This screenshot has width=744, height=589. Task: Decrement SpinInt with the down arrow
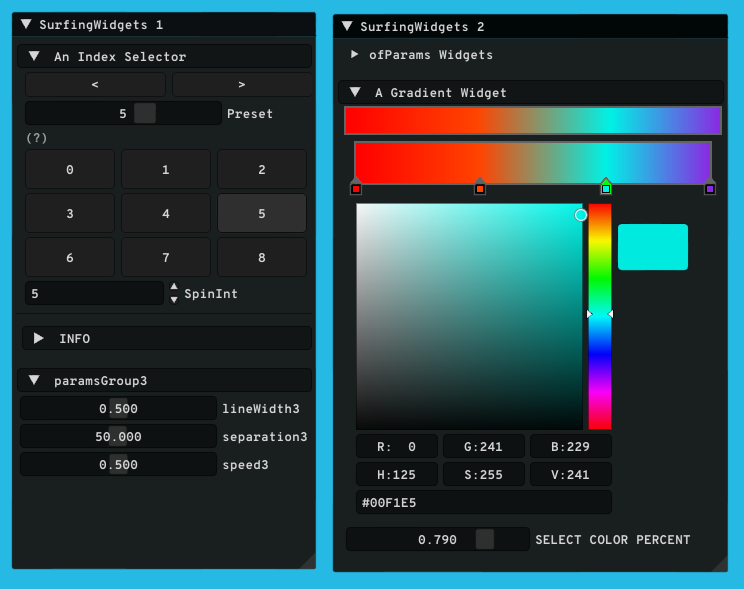[174, 299]
